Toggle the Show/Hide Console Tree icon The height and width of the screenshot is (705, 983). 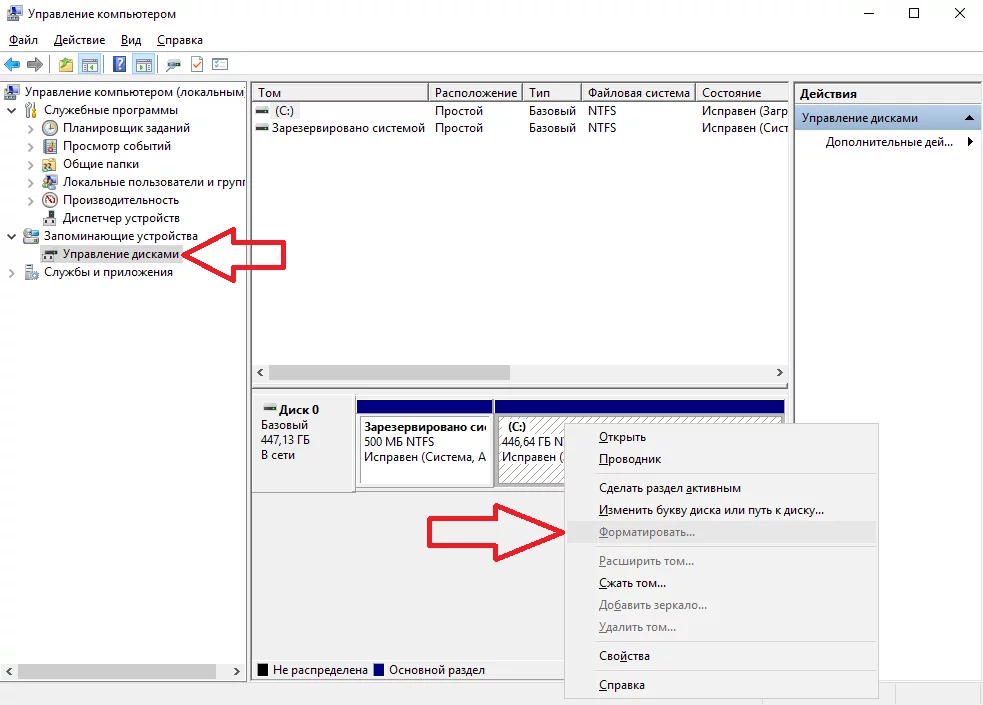click(90, 64)
